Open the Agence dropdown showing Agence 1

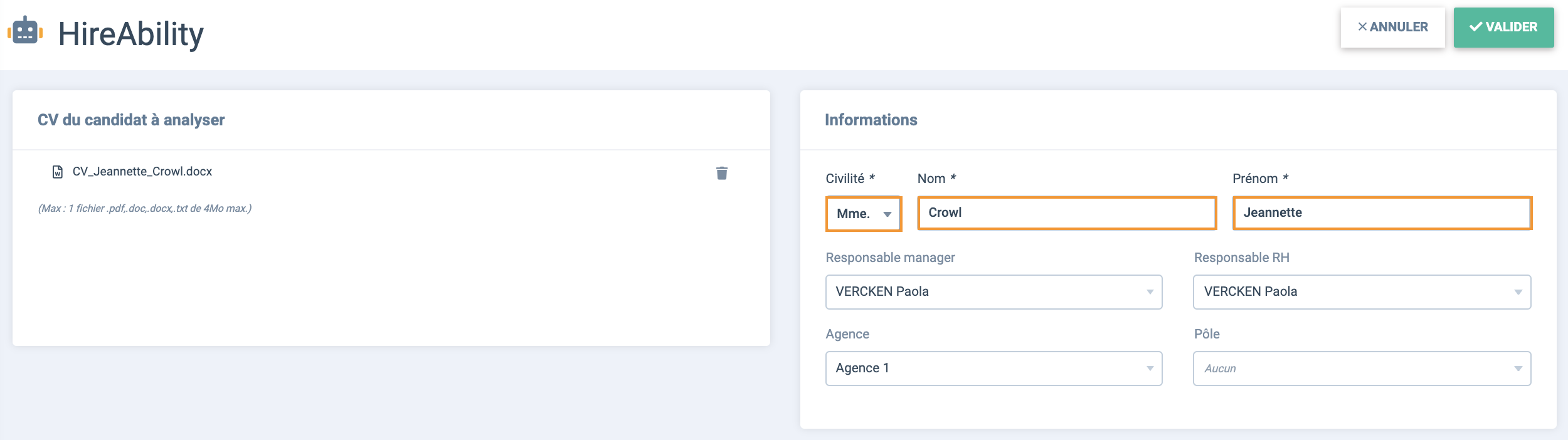993,369
